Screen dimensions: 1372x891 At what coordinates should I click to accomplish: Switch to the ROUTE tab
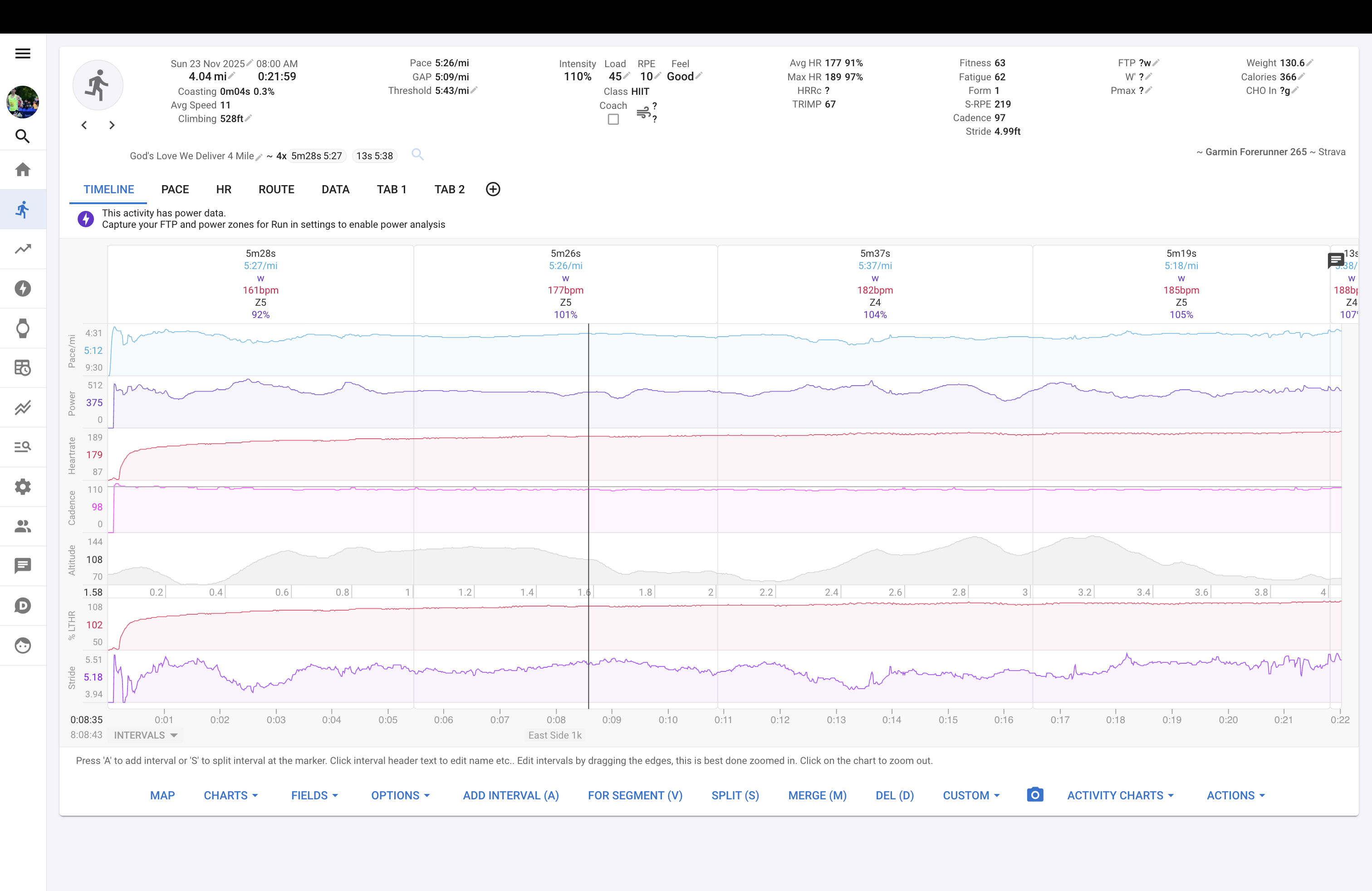click(276, 190)
